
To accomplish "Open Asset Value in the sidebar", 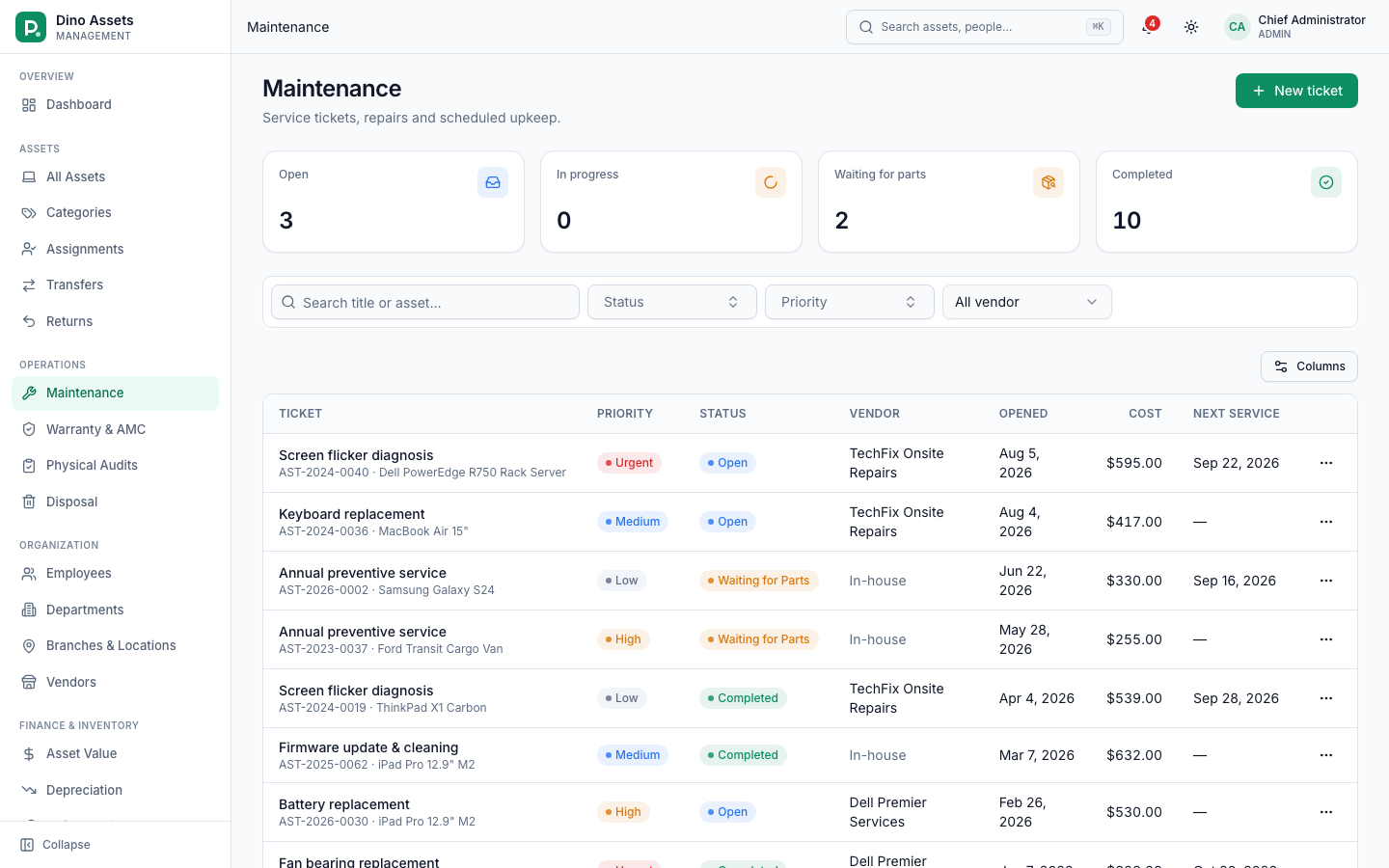I will (x=115, y=753).
